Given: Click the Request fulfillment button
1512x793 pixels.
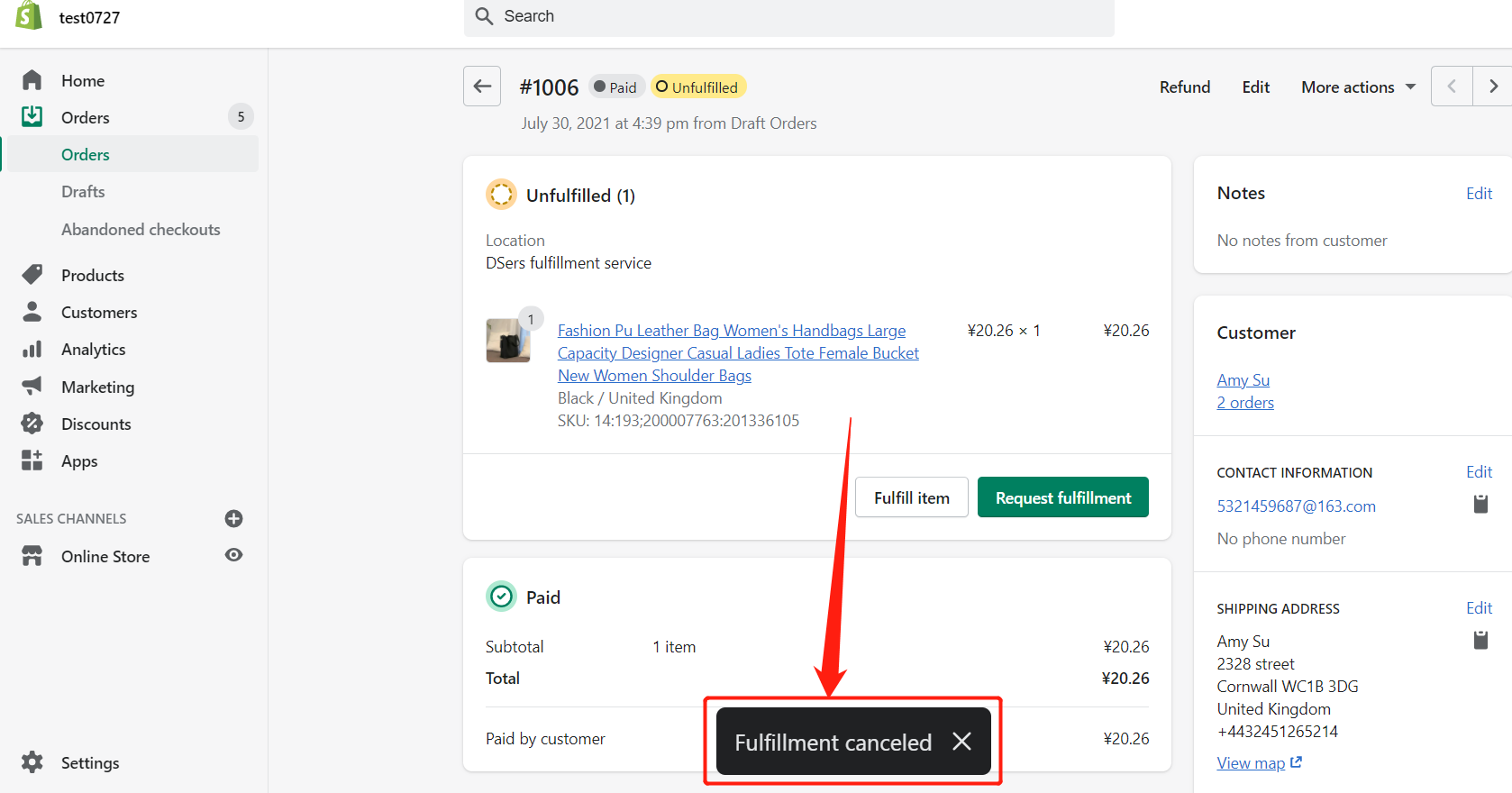Looking at the screenshot, I should pos(1063,497).
